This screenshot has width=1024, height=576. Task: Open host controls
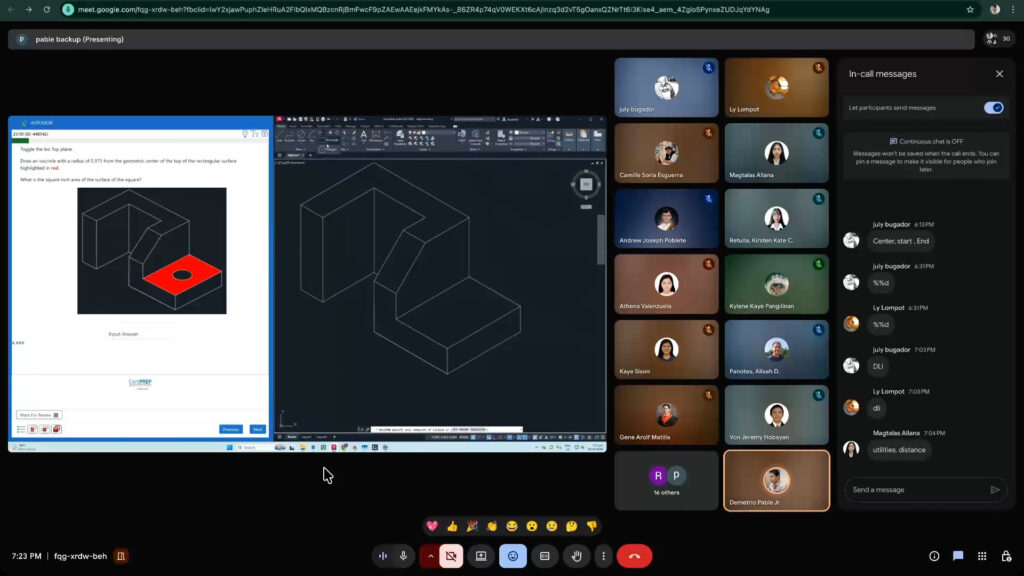(x=1005, y=556)
